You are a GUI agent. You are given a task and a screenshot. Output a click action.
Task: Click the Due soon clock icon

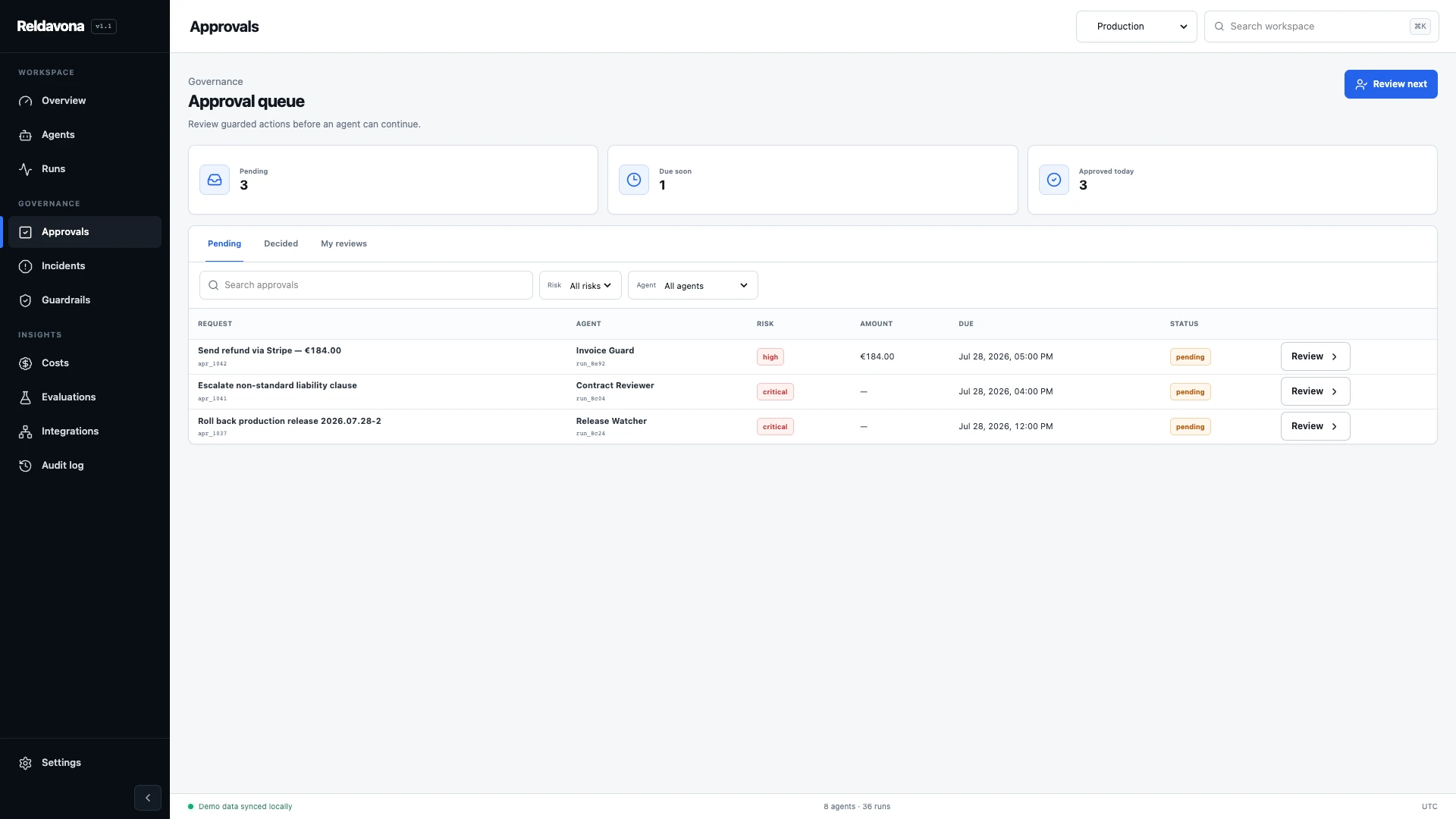click(x=634, y=180)
